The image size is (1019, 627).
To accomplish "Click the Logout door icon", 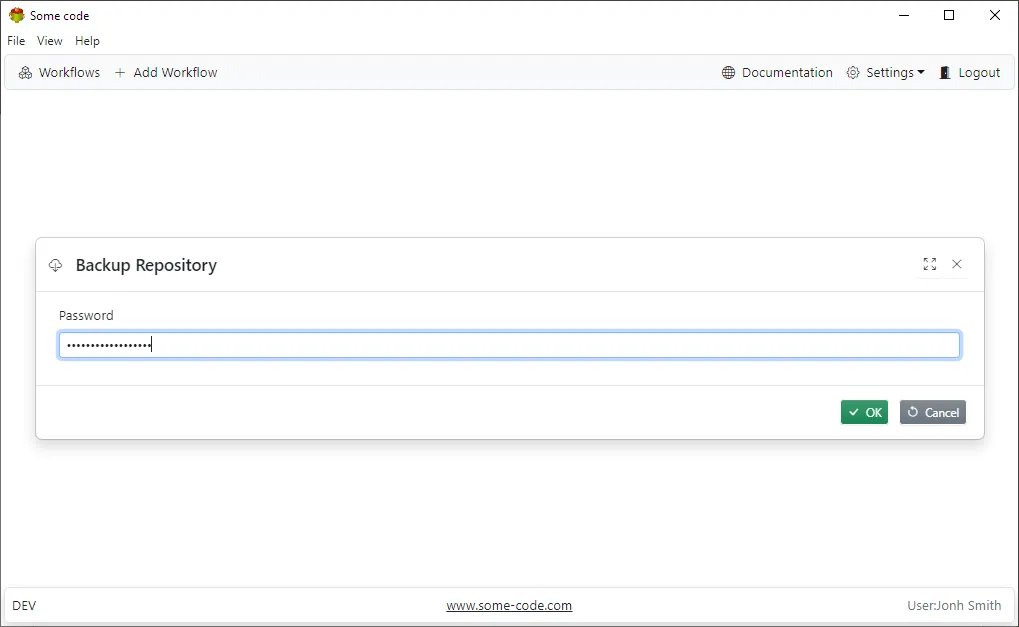I will (x=945, y=73).
